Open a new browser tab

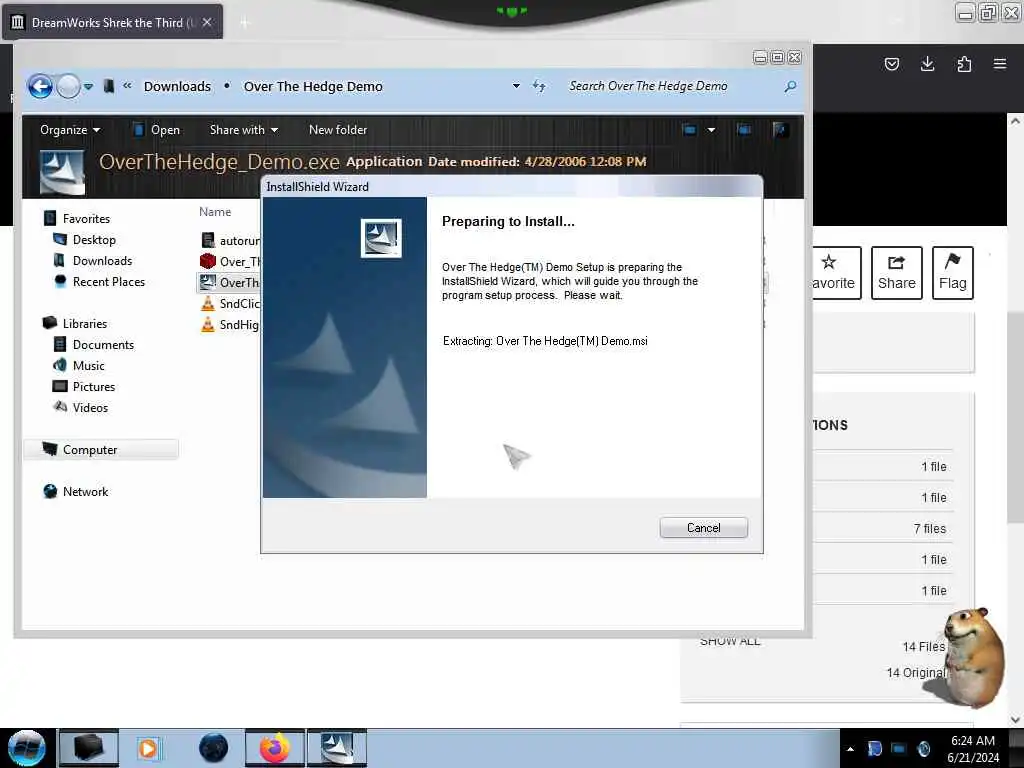(x=245, y=22)
